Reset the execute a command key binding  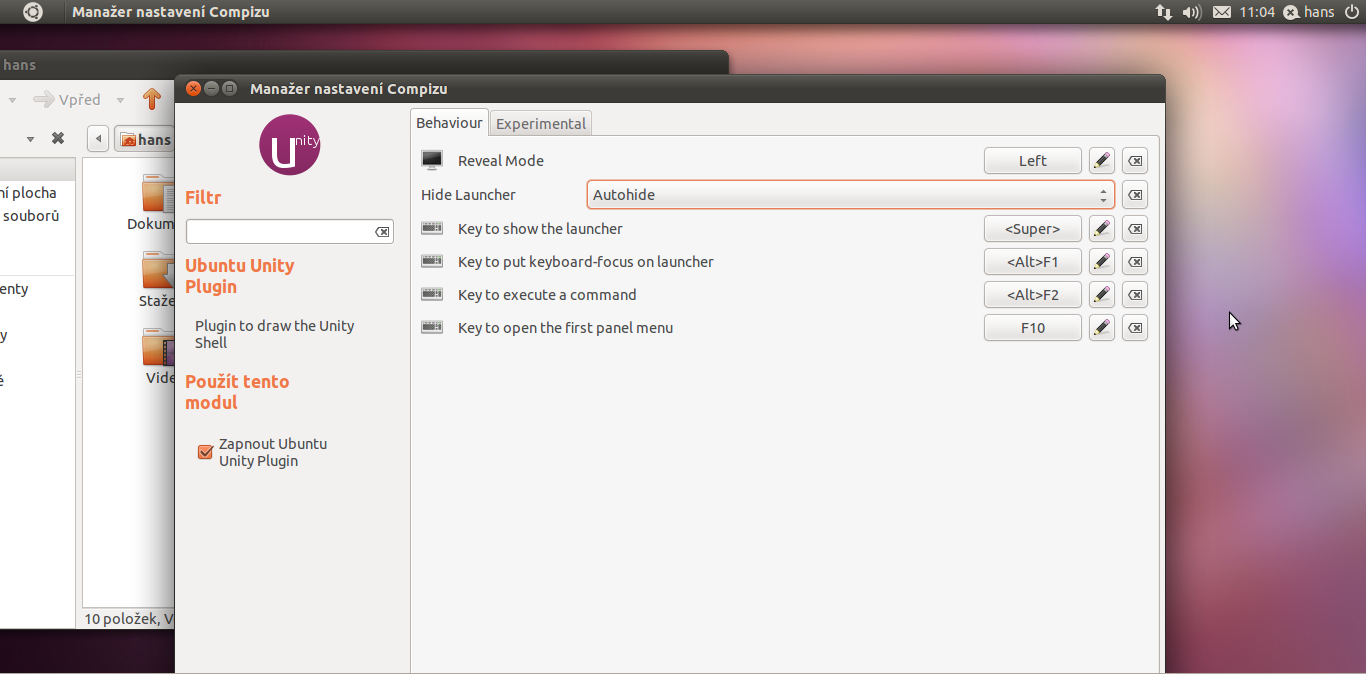1135,295
